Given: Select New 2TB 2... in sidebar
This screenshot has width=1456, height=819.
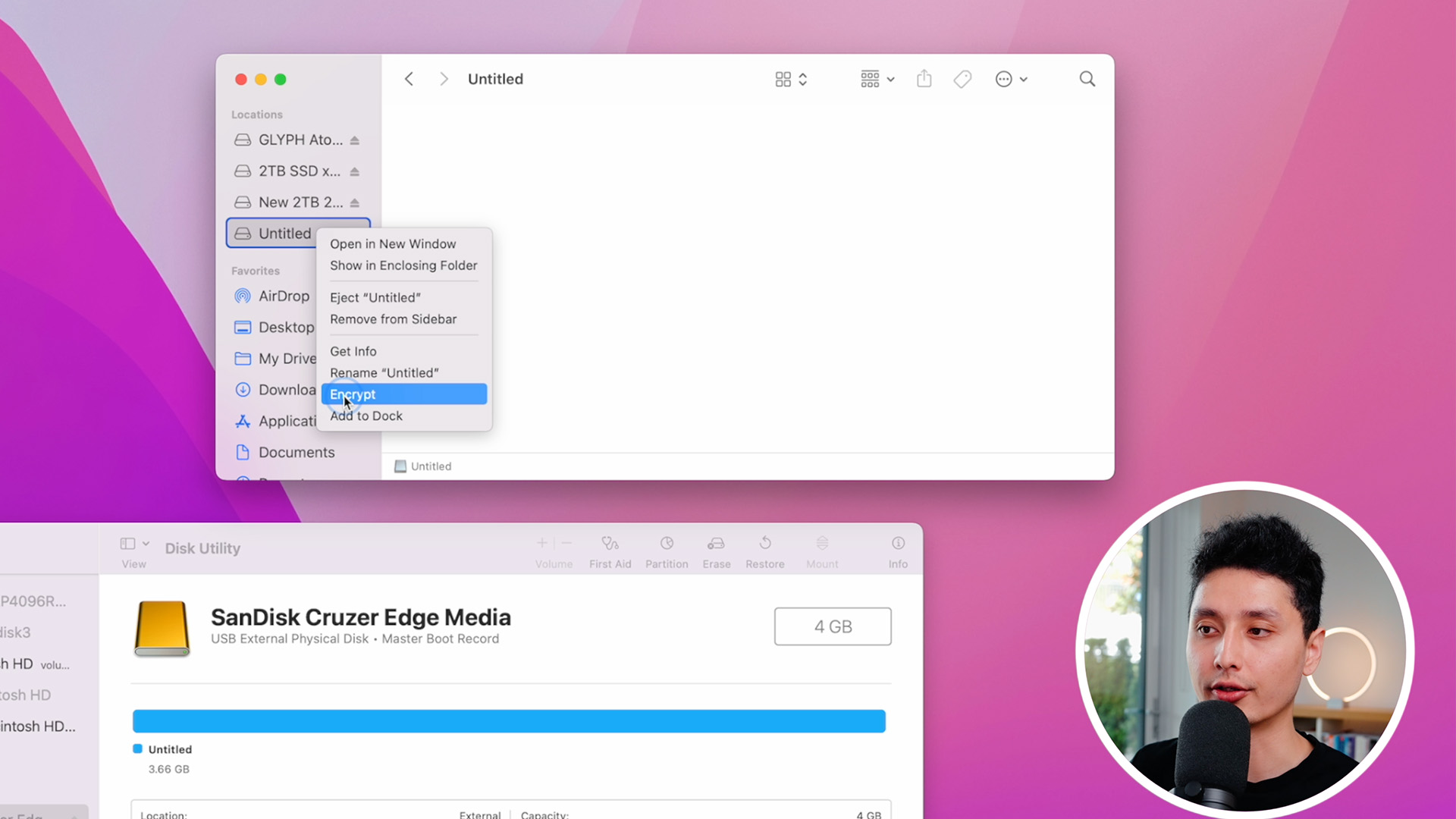Looking at the screenshot, I should click(297, 202).
